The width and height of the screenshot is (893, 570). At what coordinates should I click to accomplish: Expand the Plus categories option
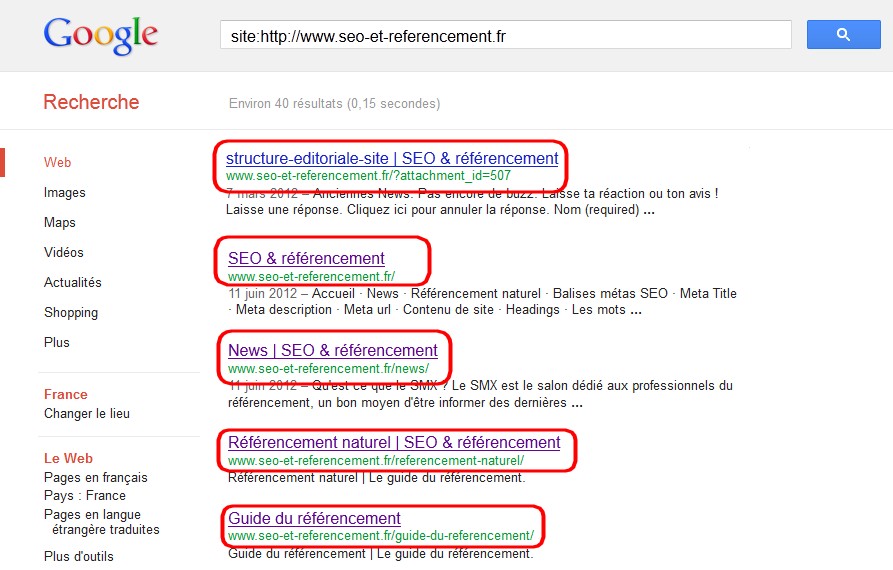click(57, 342)
